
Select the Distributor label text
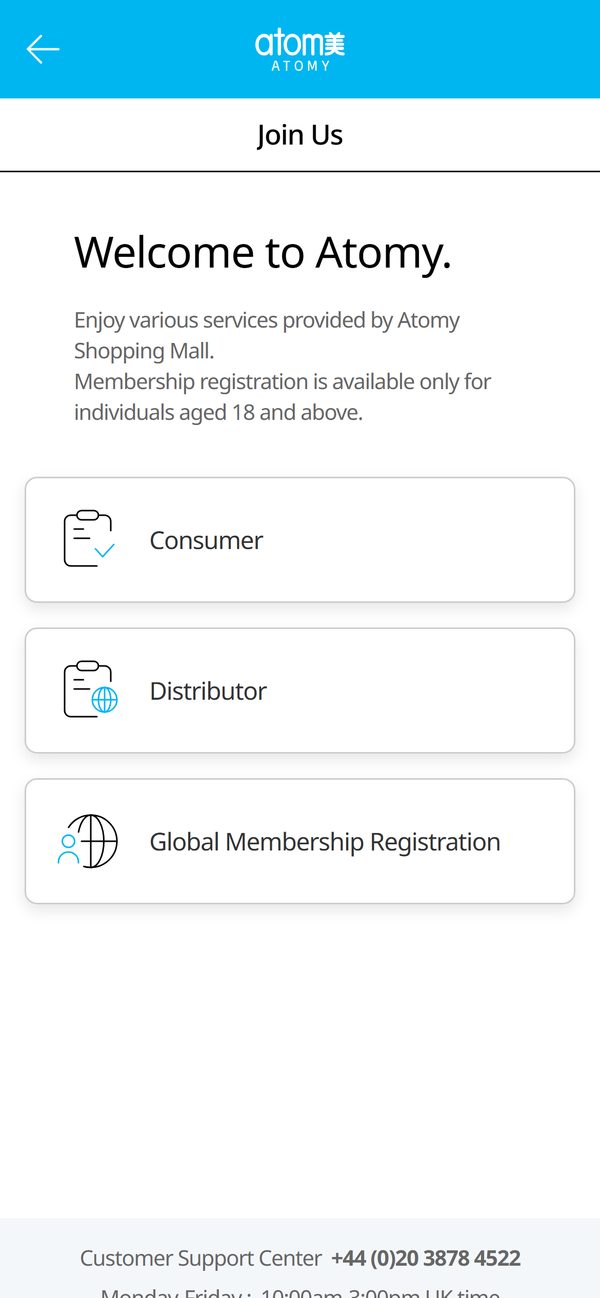(208, 691)
